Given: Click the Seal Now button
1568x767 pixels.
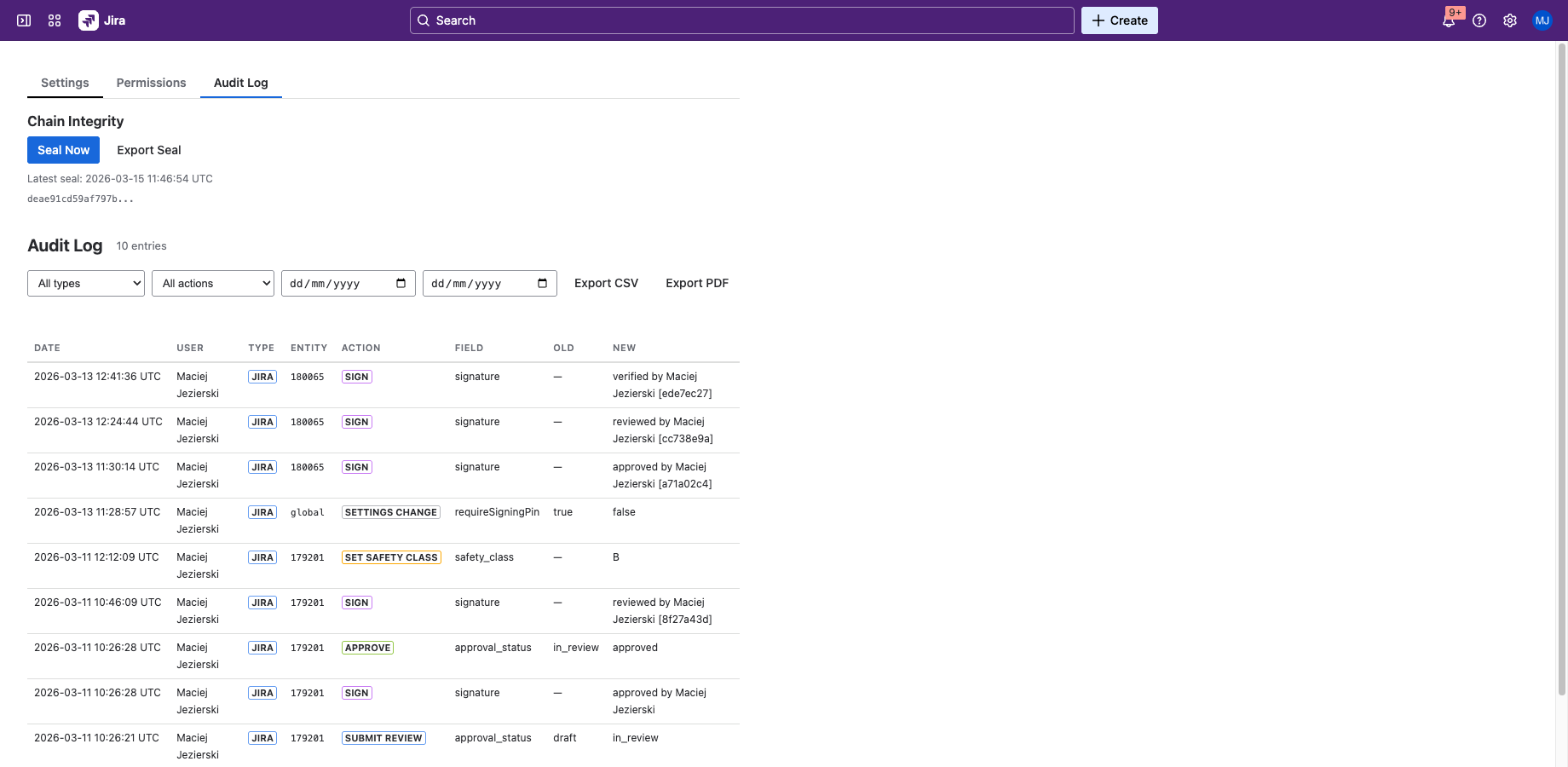Looking at the screenshot, I should pos(63,150).
